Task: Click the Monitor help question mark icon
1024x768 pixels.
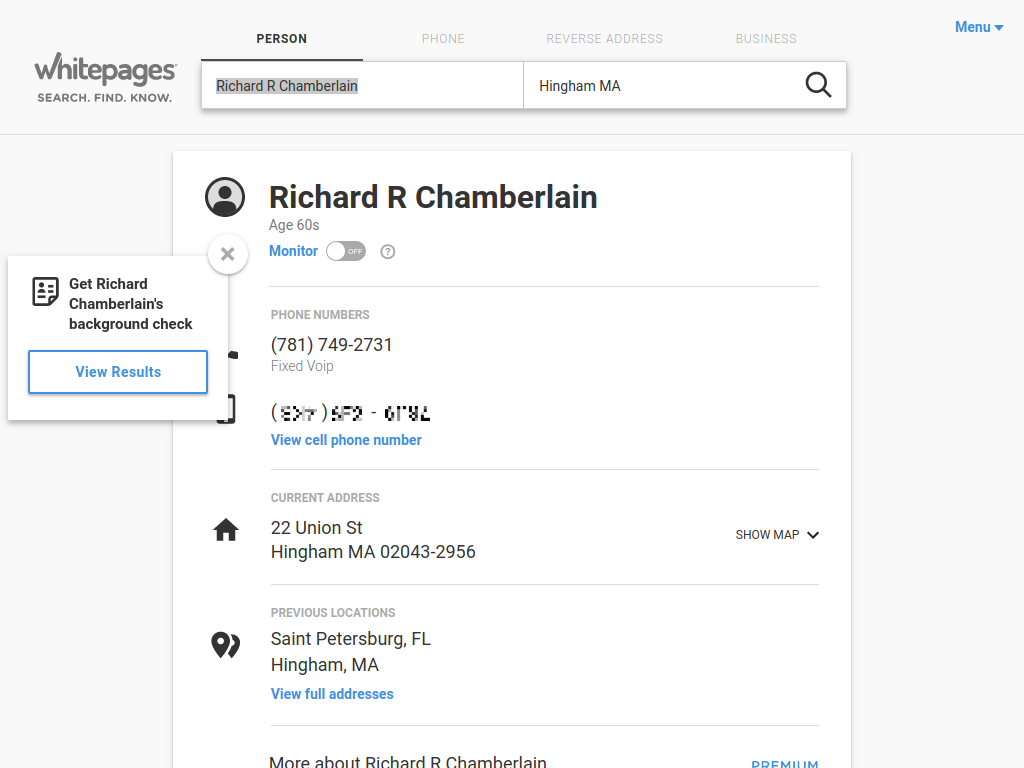Action: (x=388, y=251)
